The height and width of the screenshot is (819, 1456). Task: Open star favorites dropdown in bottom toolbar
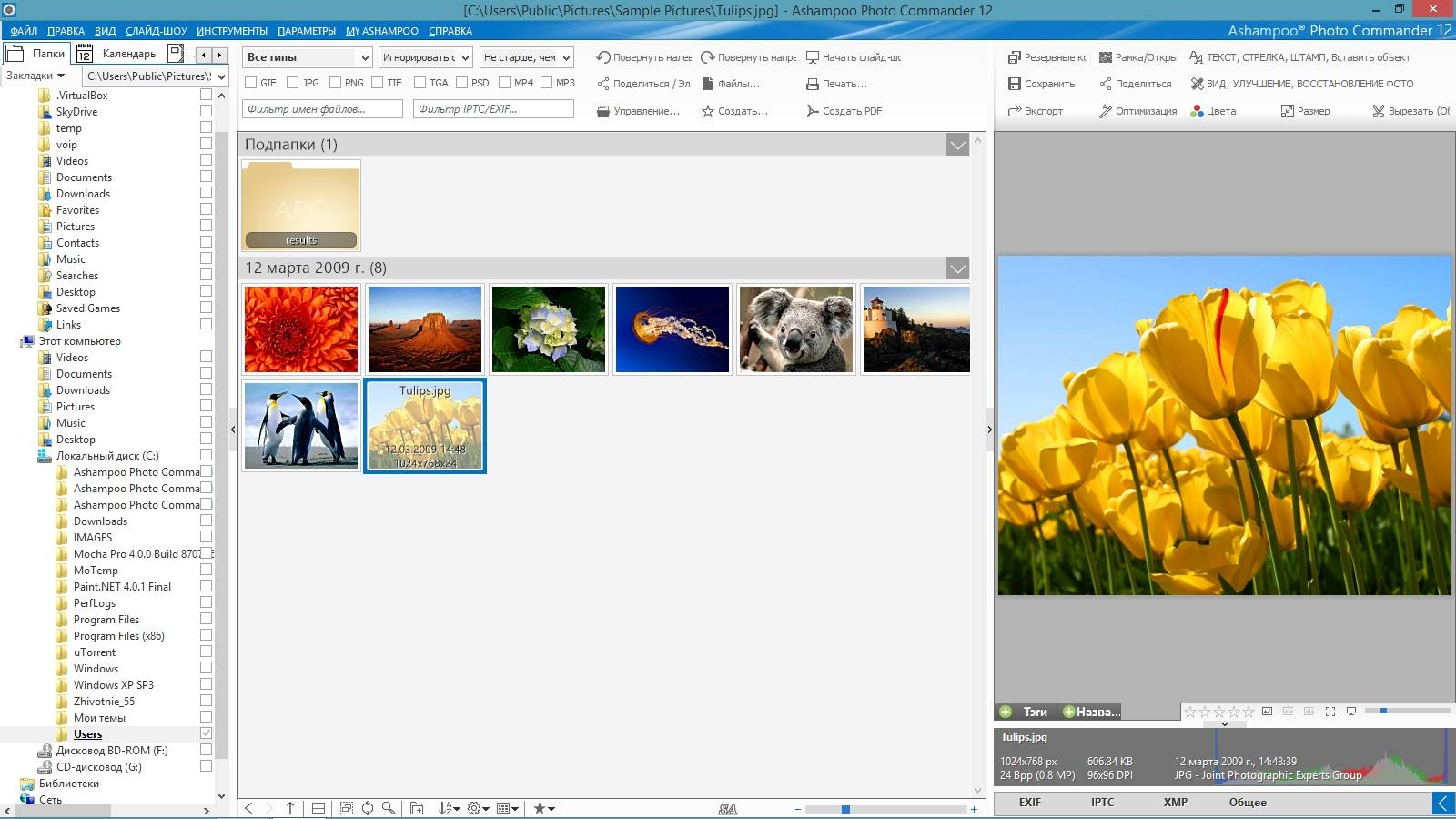point(544,808)
